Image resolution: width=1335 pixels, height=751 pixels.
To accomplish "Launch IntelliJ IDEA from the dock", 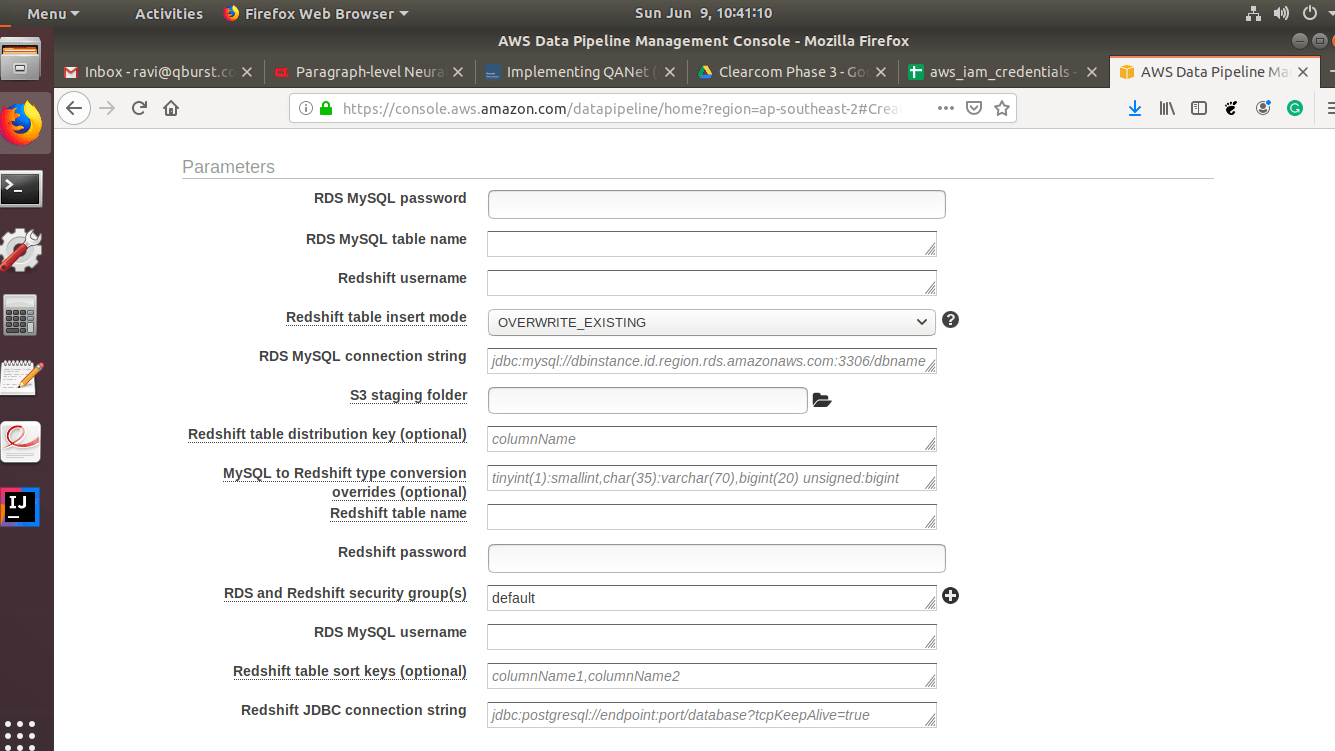I will 21,507.
